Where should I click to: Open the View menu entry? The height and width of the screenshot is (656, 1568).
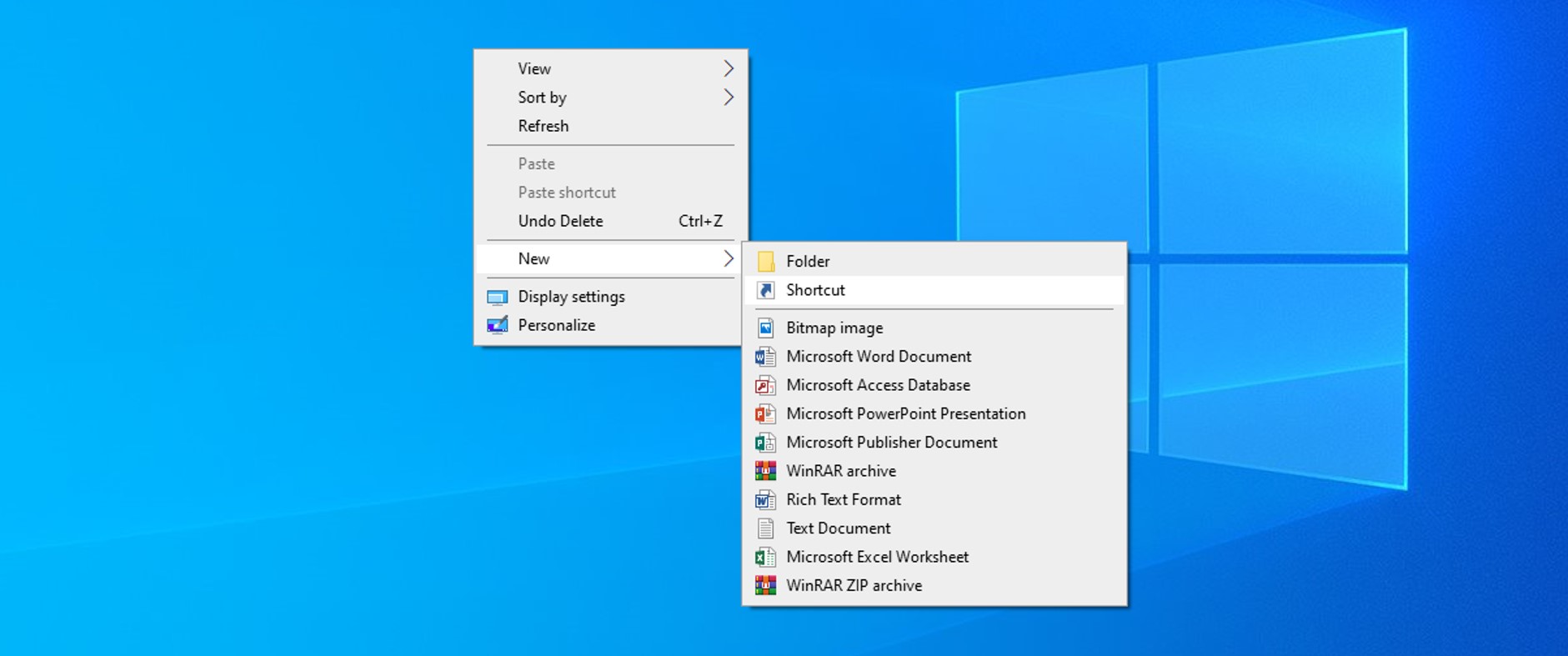pyautogui.click(x=610, y=68)
